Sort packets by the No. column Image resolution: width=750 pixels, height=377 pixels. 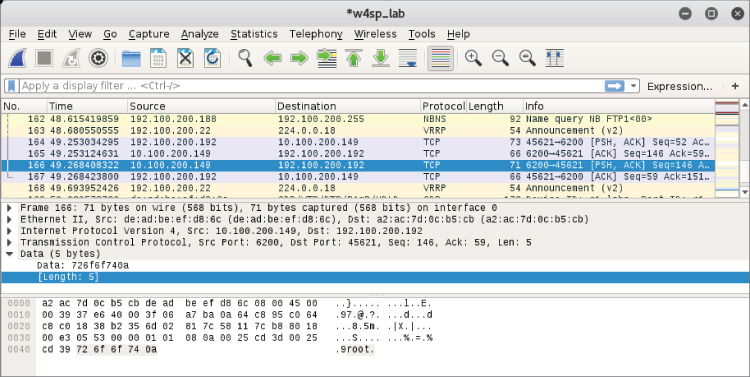point(24,106)
